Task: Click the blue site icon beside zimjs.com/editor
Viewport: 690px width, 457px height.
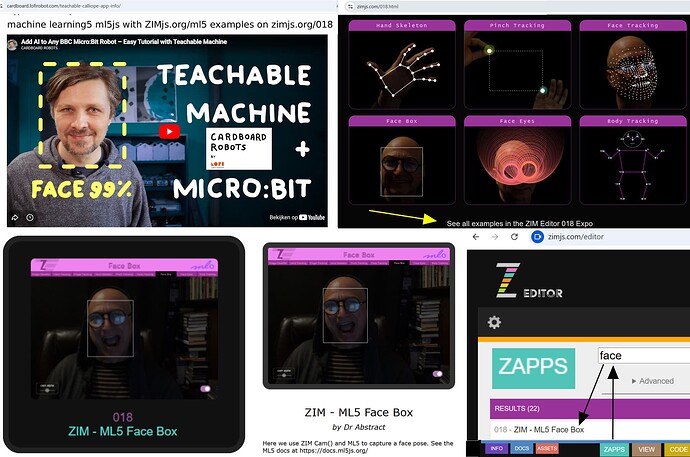Action: (537, 237)
